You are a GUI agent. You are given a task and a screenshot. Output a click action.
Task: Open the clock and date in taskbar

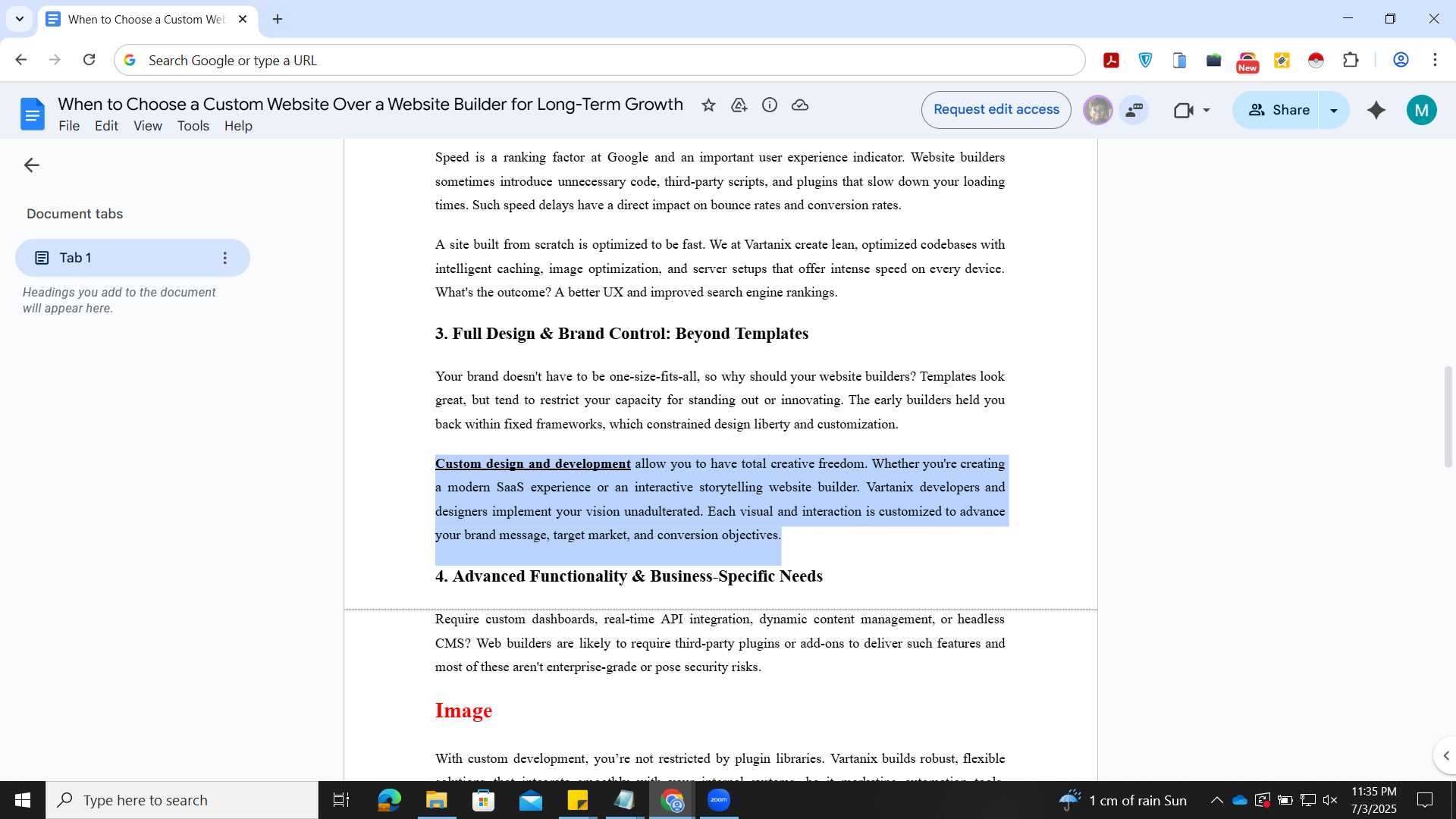point(1373,800)
